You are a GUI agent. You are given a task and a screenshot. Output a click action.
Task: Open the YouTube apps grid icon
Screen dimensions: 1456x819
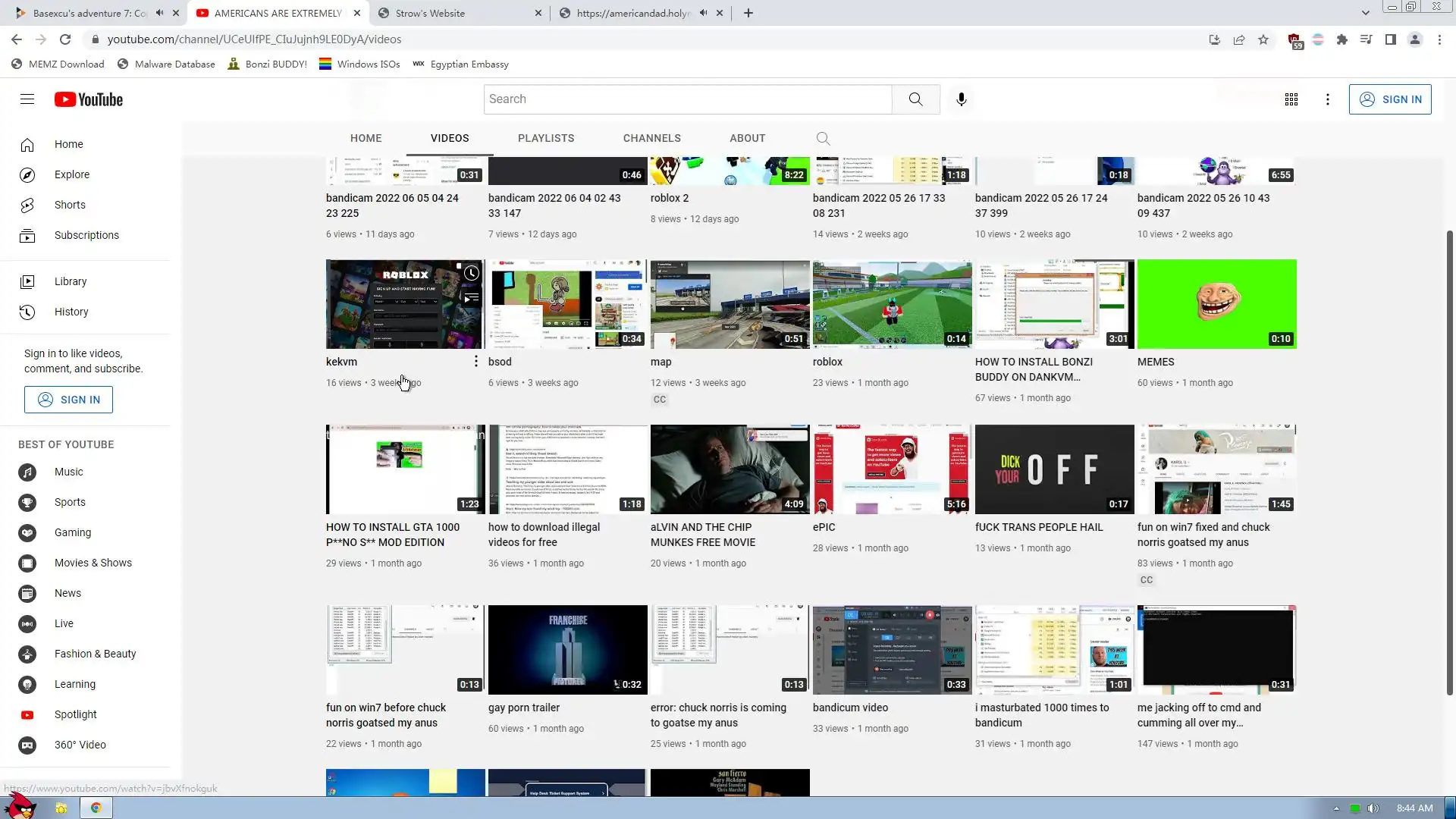(1291, 99)
